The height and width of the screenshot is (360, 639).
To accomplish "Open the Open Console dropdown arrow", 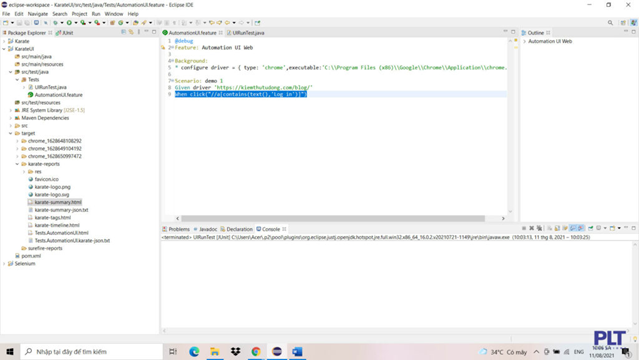I will click(619, 228).
